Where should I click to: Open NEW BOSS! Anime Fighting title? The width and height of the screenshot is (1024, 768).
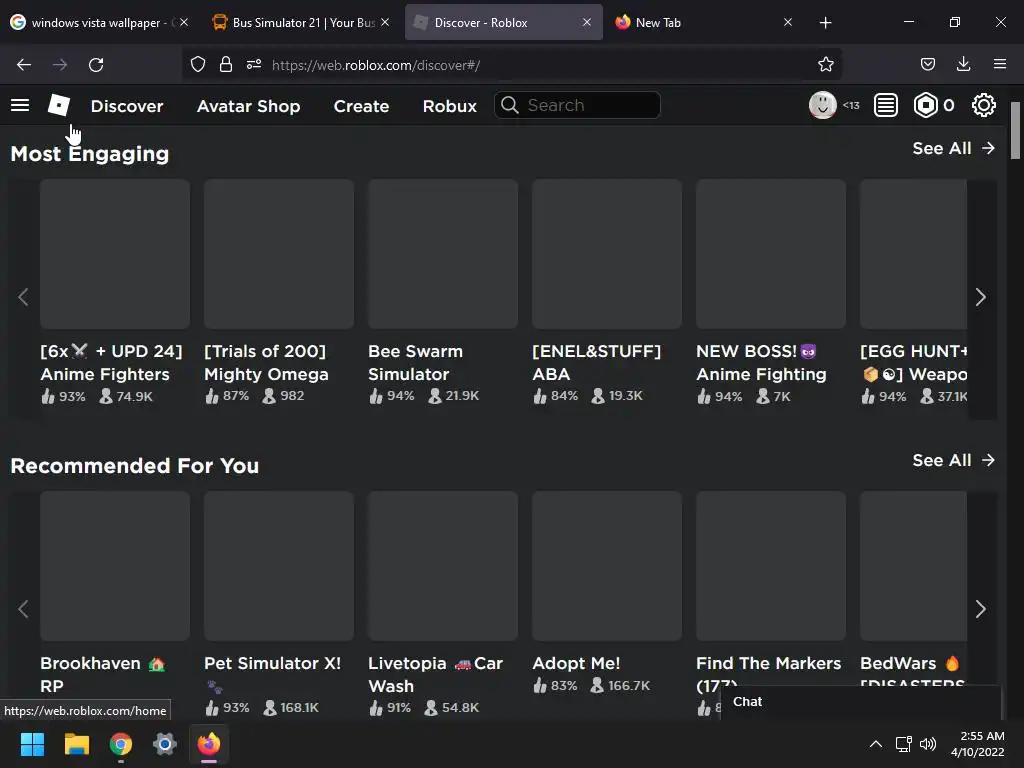tap(761, 362)
